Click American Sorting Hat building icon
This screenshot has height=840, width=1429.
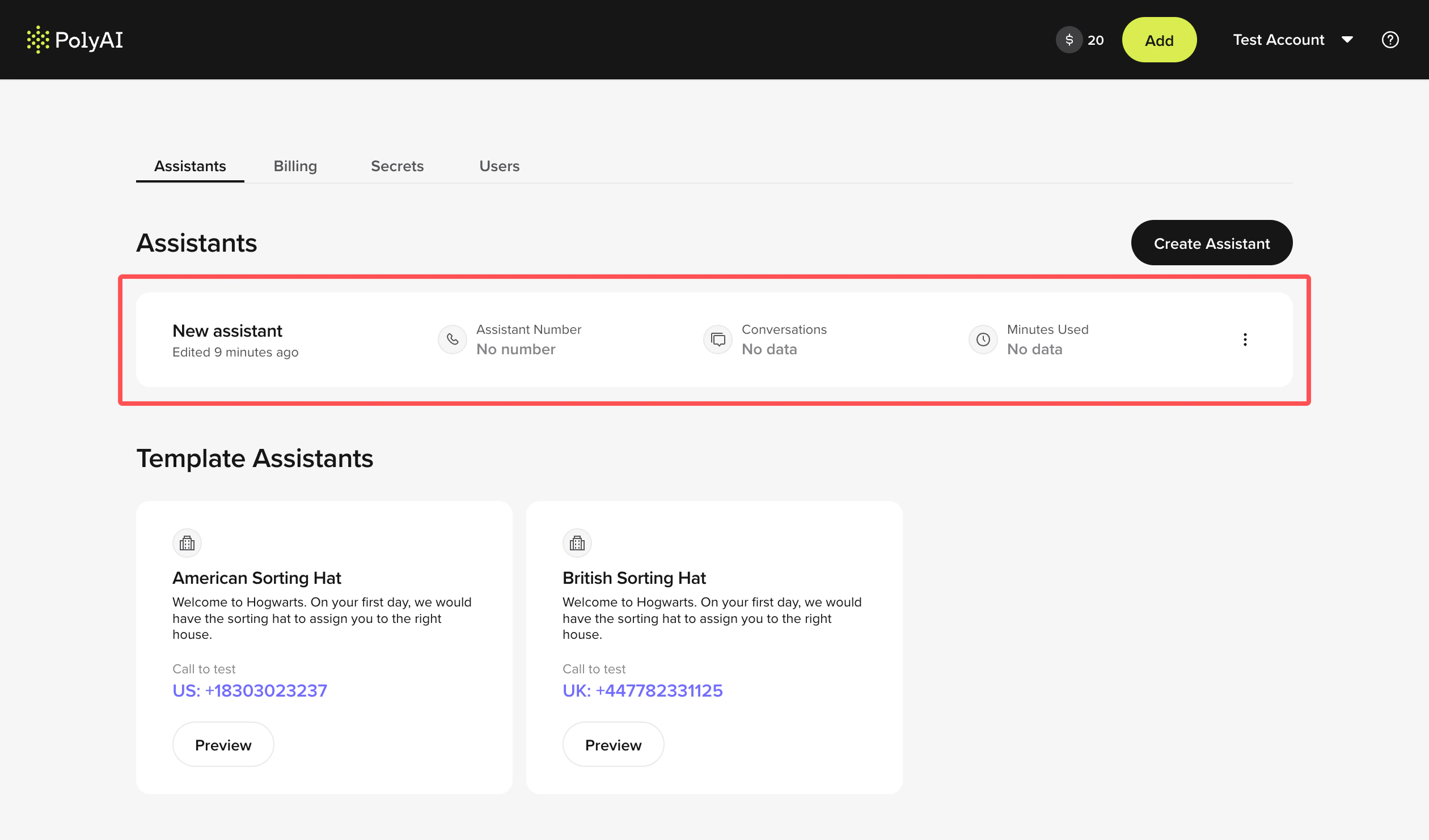(x=187, y=544)
